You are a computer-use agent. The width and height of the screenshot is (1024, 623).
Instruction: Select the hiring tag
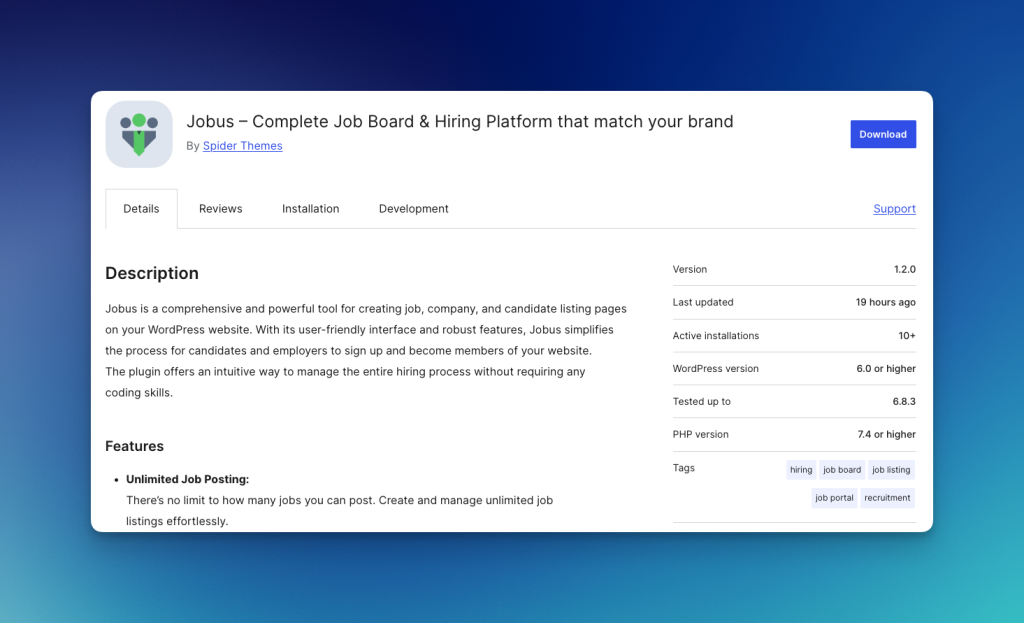point(801,470)
